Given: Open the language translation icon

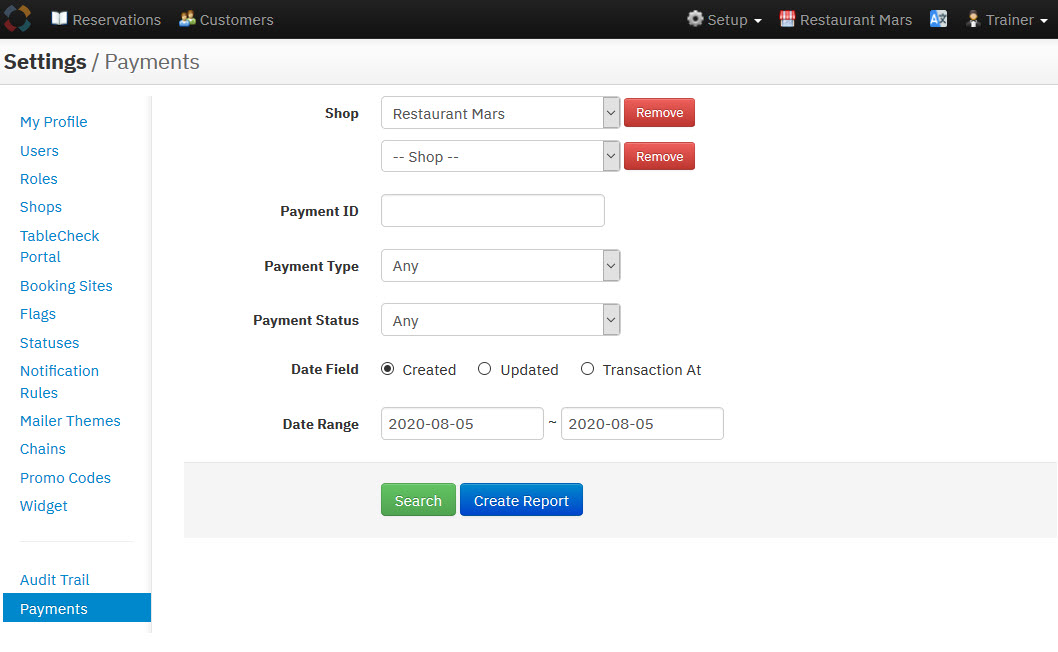Looking at the screenshot, I should coord(939,19).
